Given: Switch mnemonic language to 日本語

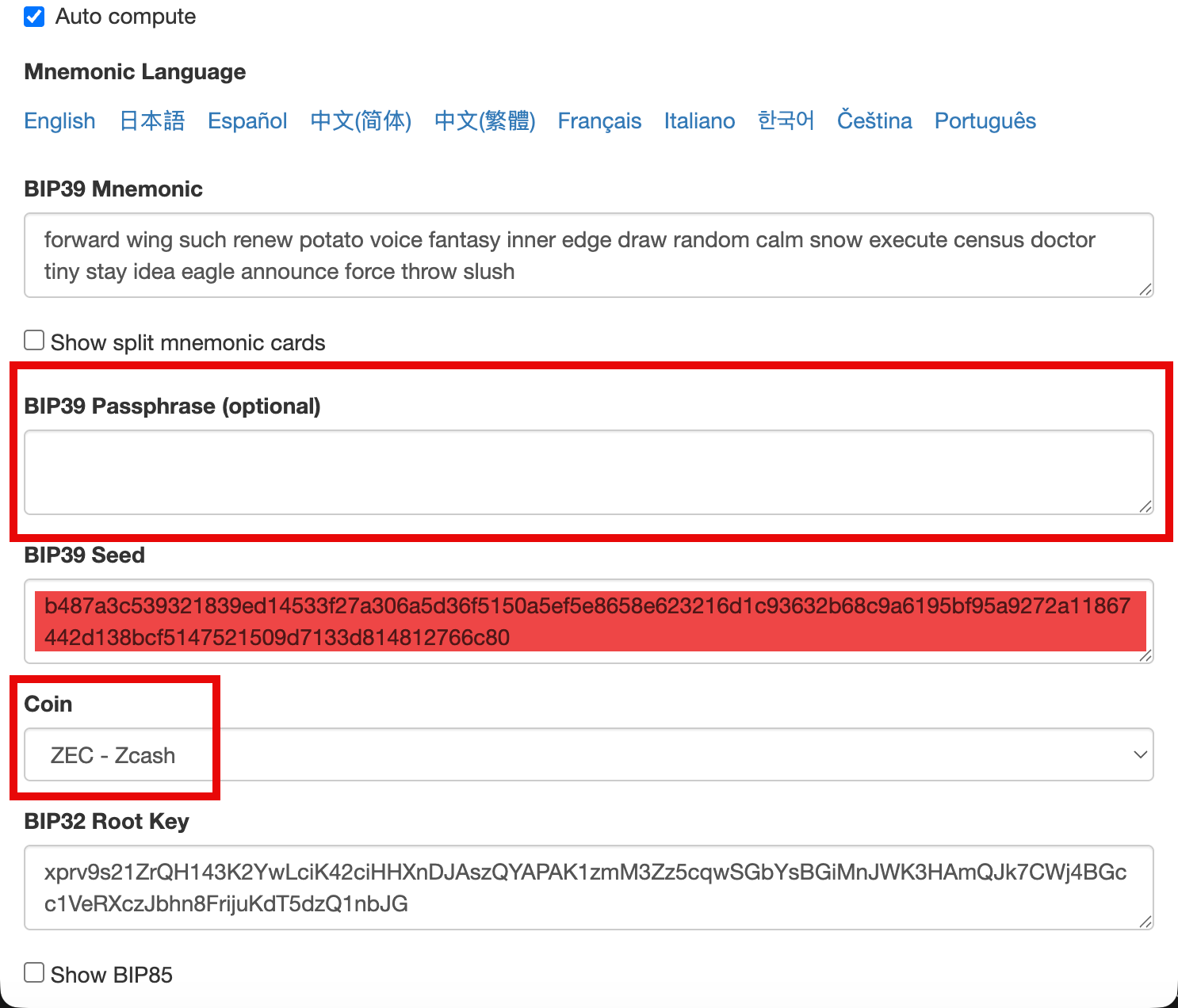Looking at the screenshot, I should click(x=152, y=120).
